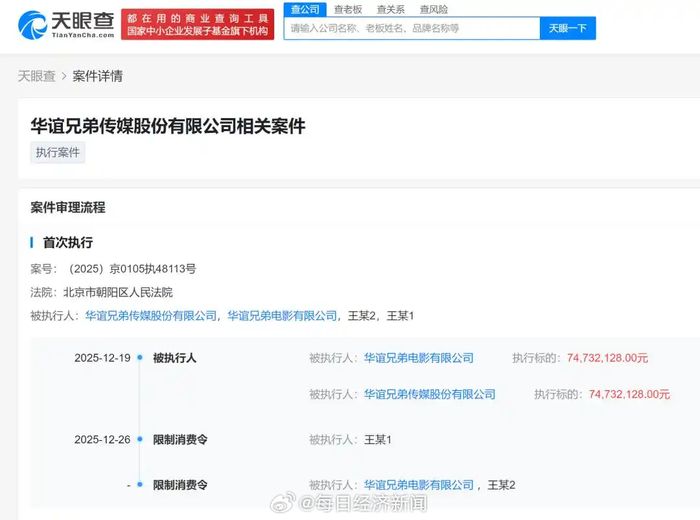Screen dimensions: 700x520
Task: Open 华谊兄弟电影有限公司 link in the 2025-12-19 row
Action: tap(418, 358)
